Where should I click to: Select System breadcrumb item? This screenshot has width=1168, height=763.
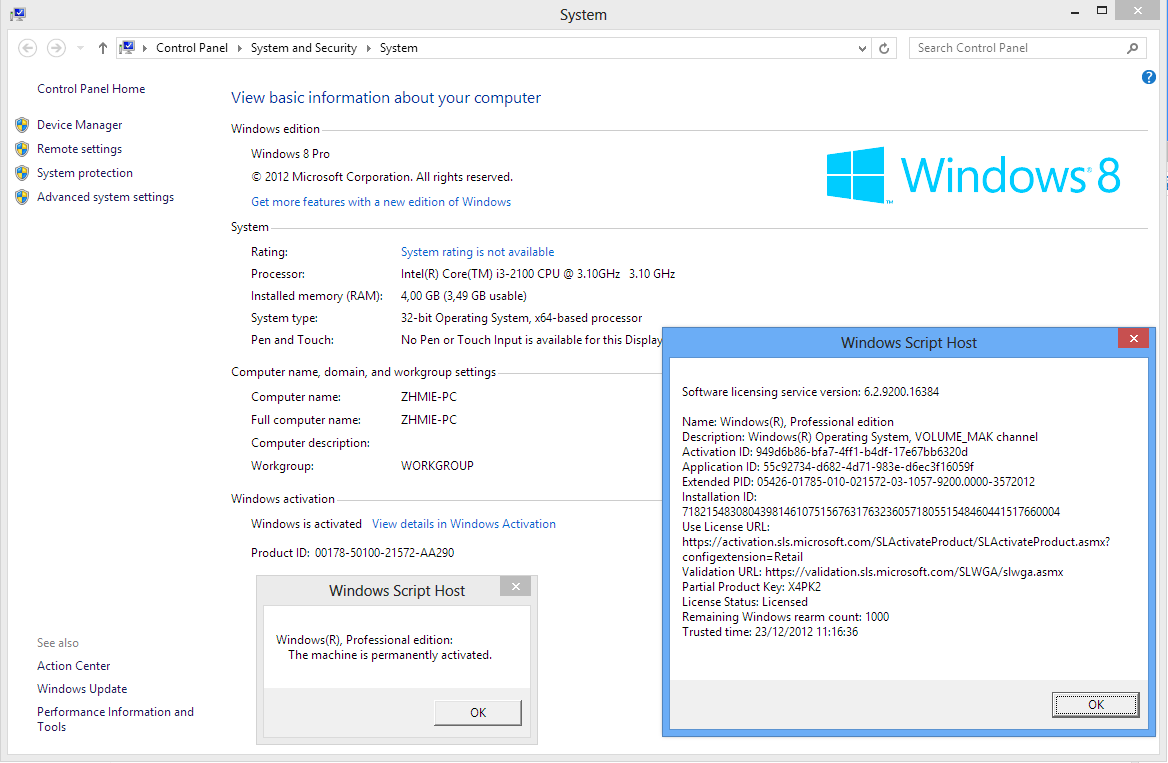tap(399, 48)
